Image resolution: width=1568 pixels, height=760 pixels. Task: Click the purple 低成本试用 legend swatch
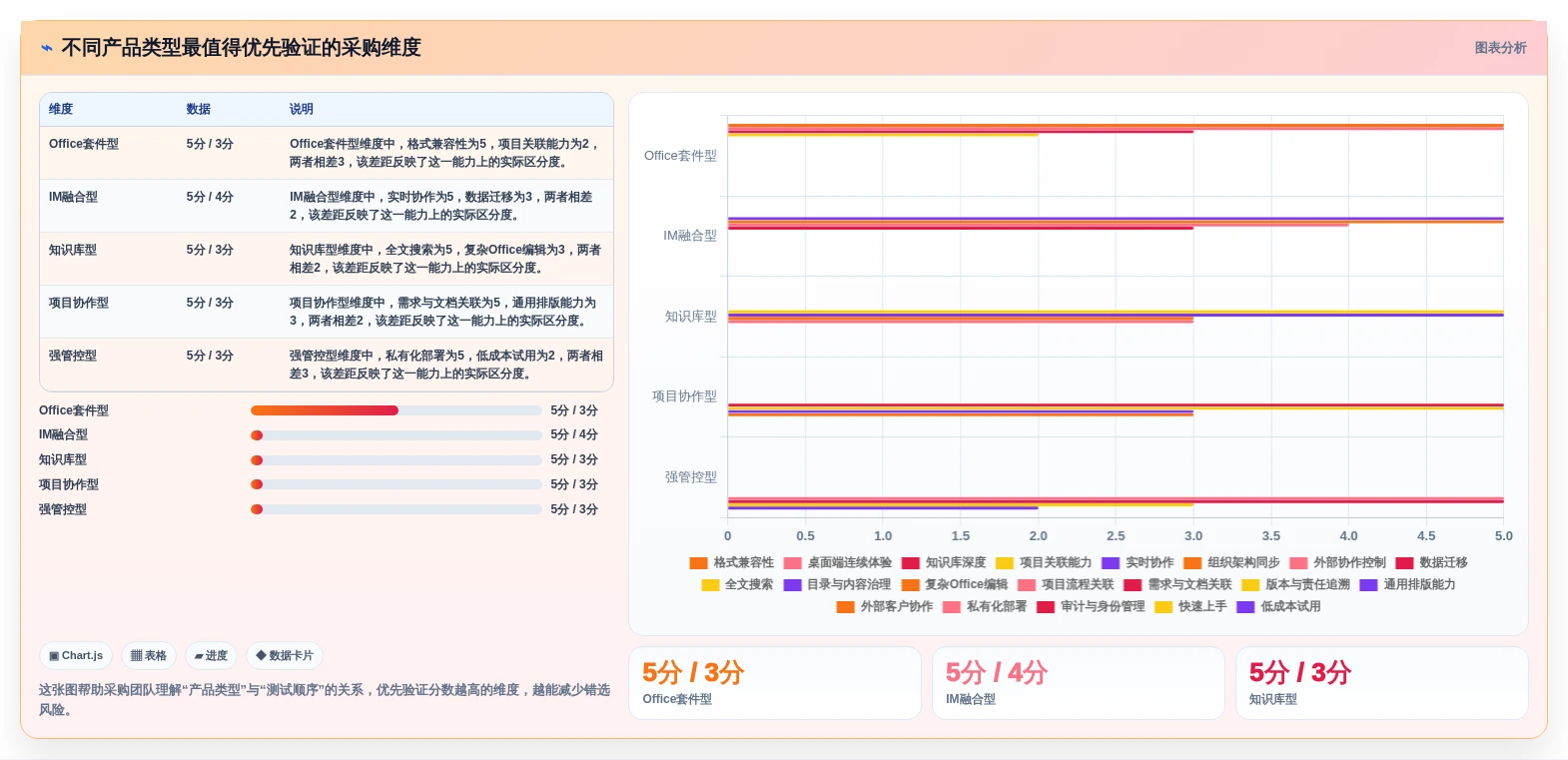coord(1245,607)
